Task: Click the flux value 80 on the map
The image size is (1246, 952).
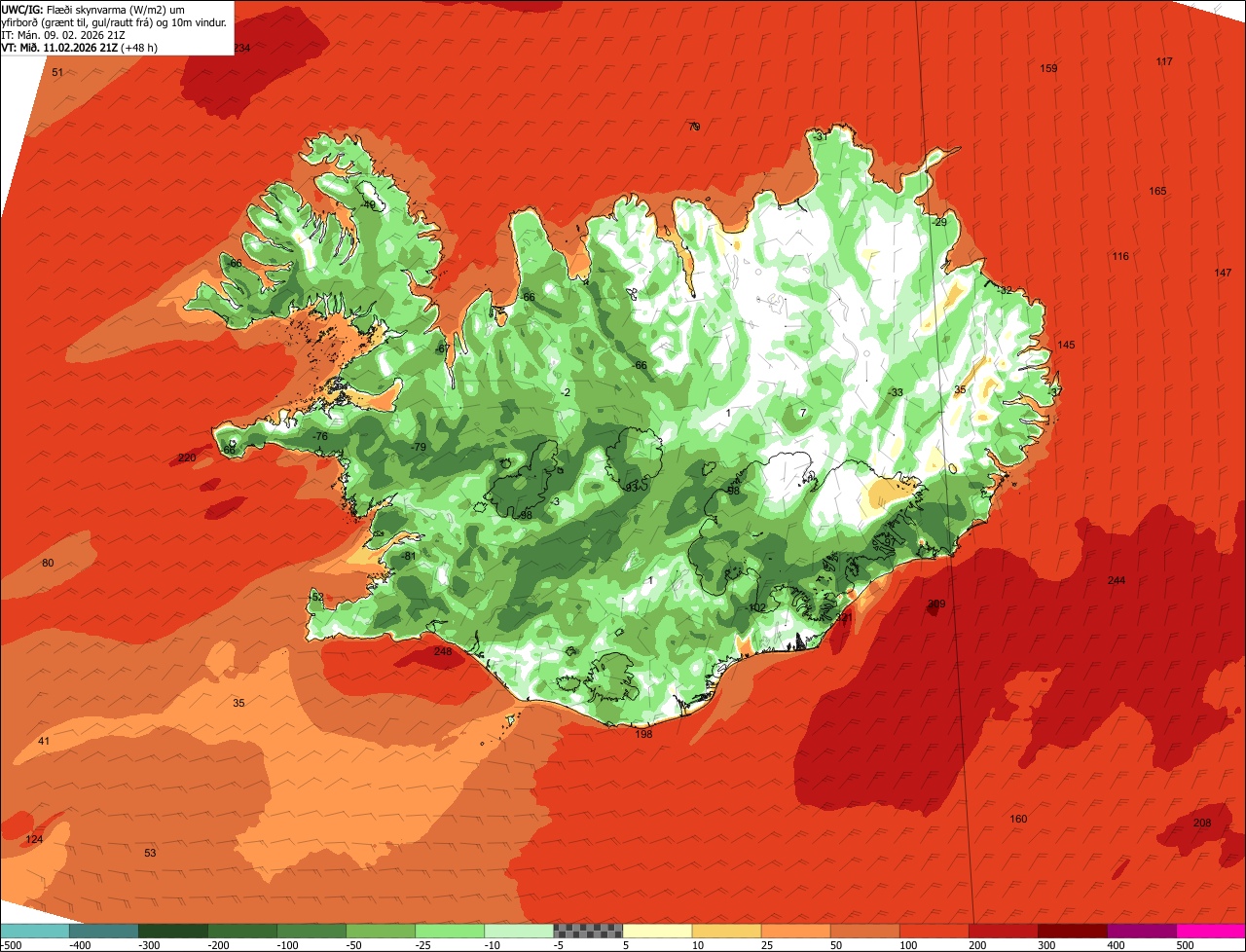Action: tap(49, 563)
